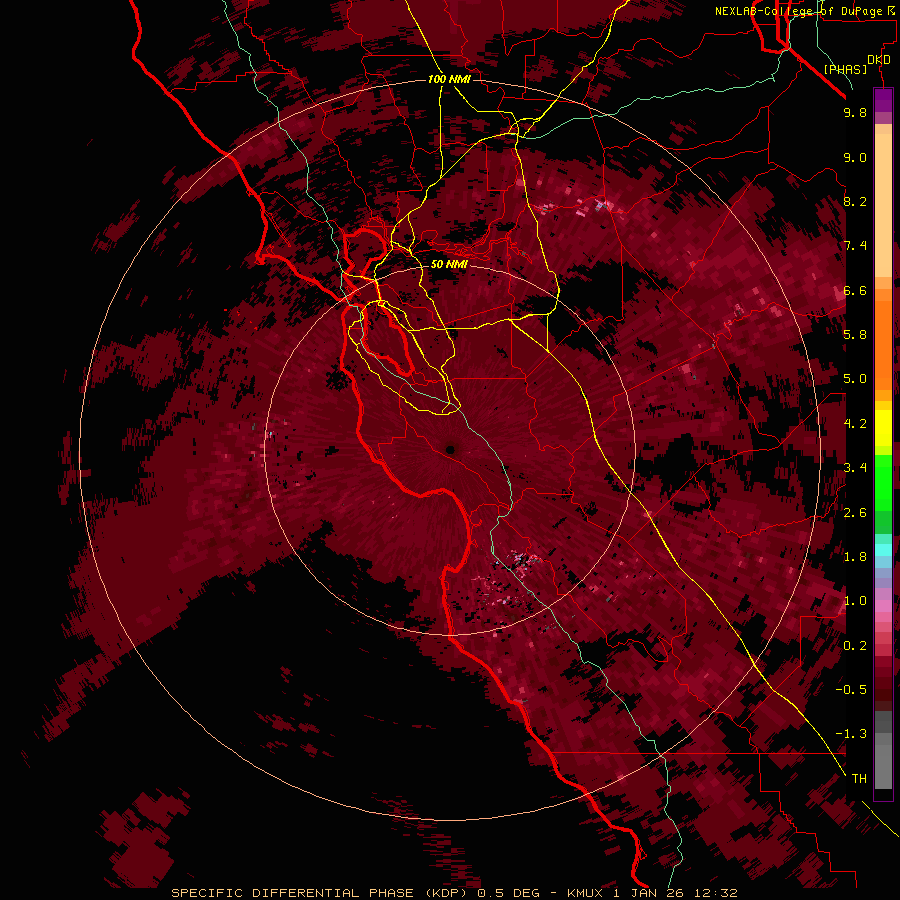
Task: Click the 1 JAN 26 12:32 timestamp
Action: [x=676, y=893]
